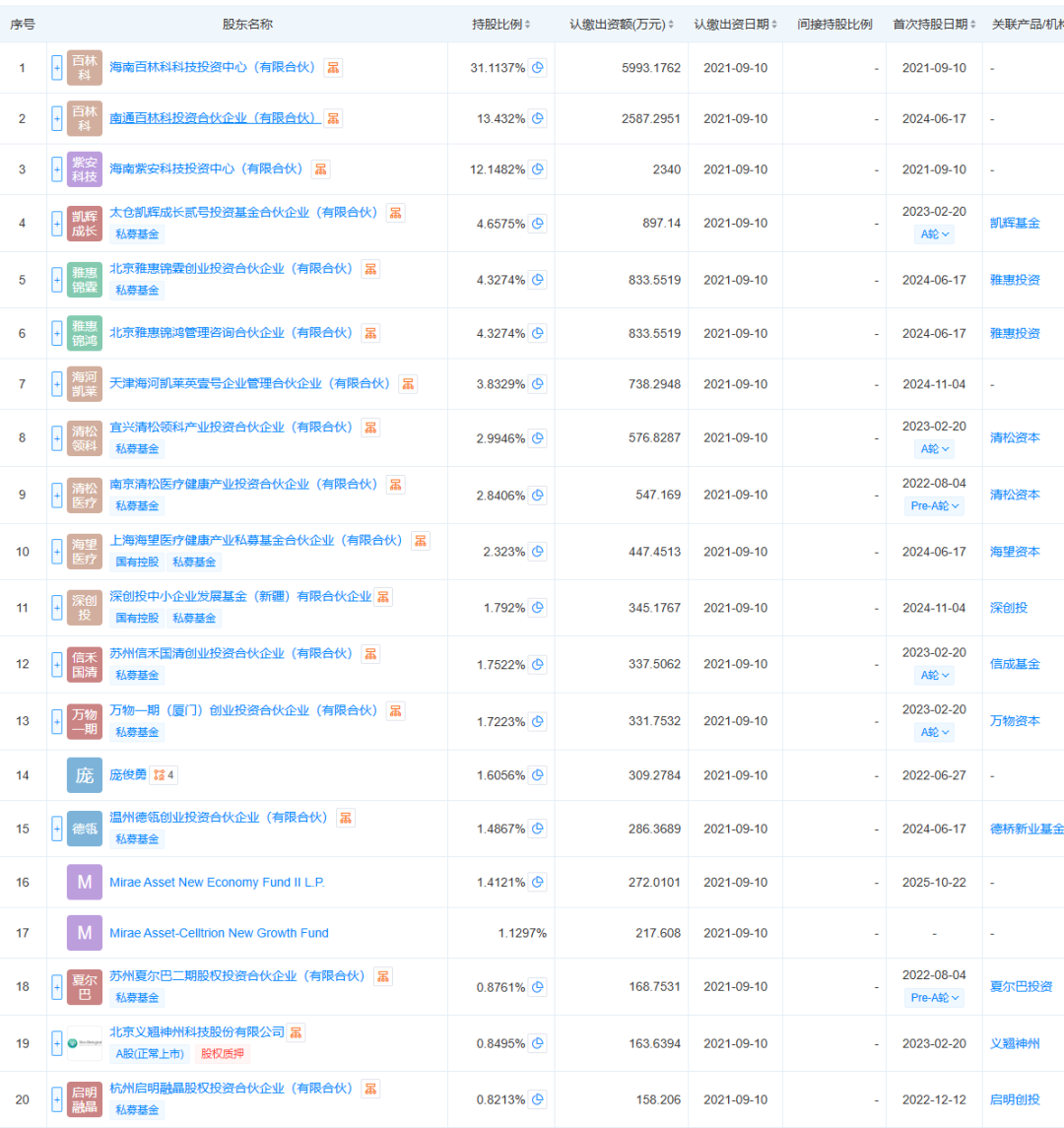Expand row 15 温州德瓴 details
1064x1128 pixels.
coord(57,829)
